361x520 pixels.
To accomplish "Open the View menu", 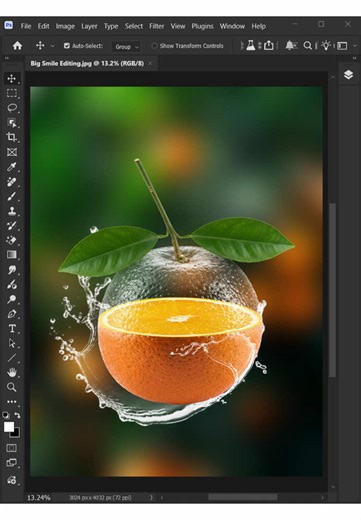I will click(x=178, y=26).
